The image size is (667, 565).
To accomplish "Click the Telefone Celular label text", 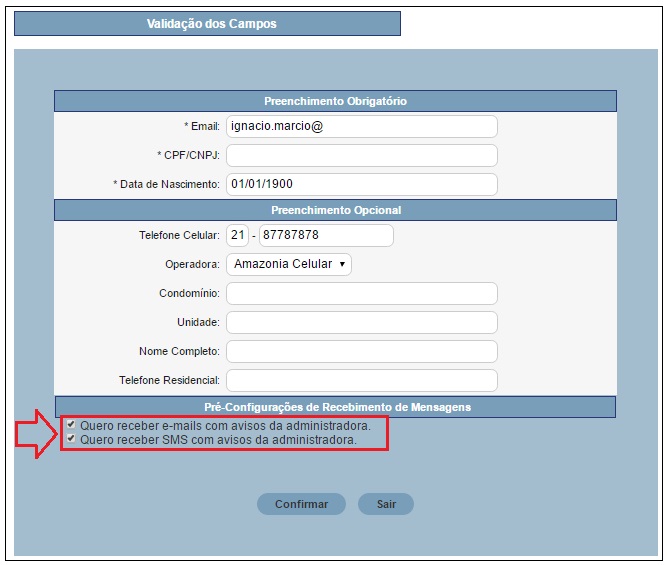I will point(178,236).
